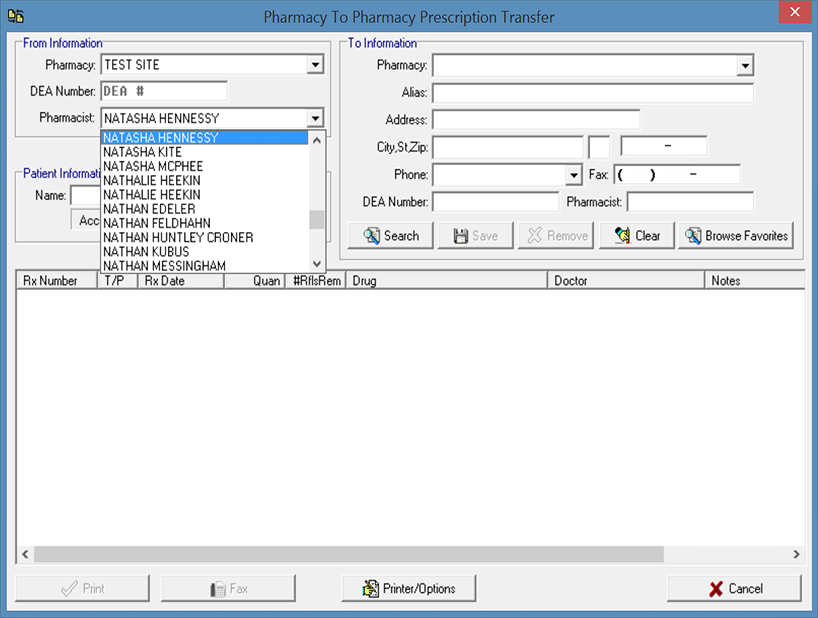The width and height of the screenshot is (818, 618).
Task: Click the Cancel button with red X
Action: [734, 588]
